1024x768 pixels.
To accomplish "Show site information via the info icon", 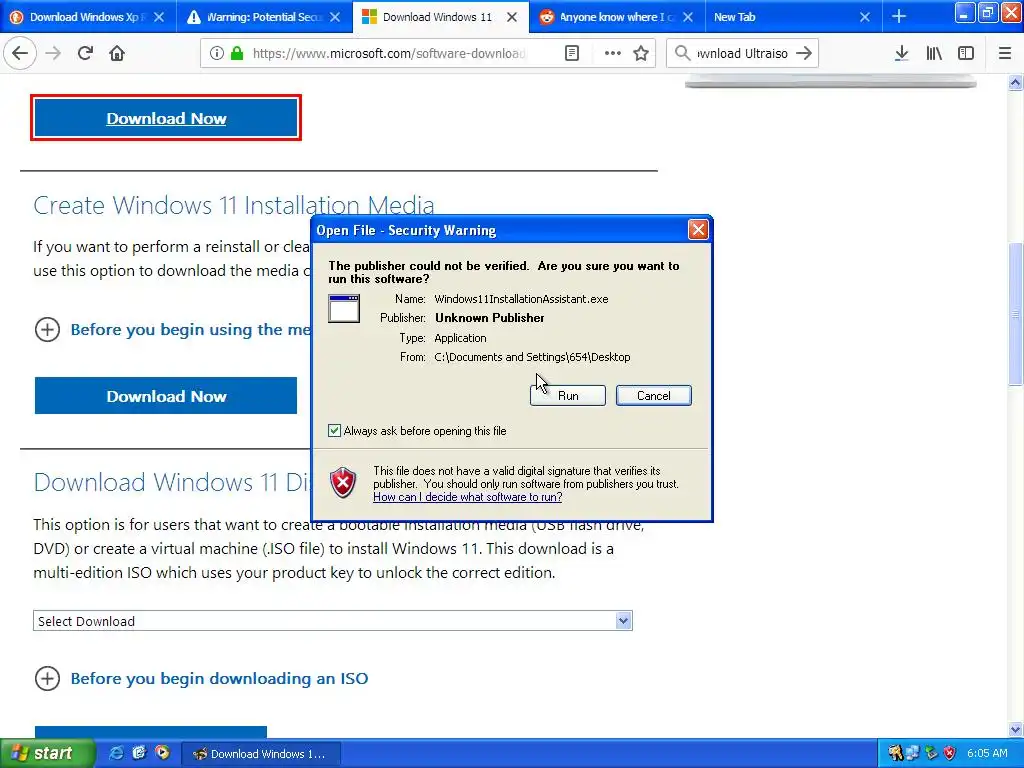I will [217, 54].
